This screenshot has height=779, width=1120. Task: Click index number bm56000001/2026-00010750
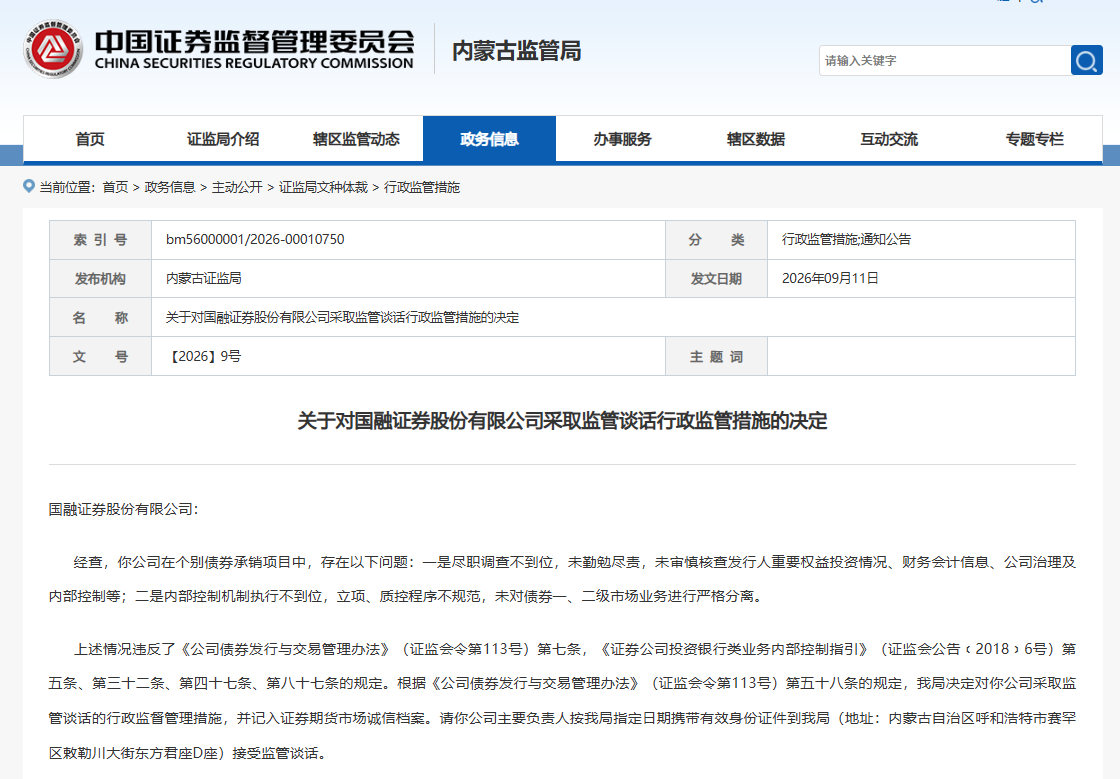(x=255, y=239)
